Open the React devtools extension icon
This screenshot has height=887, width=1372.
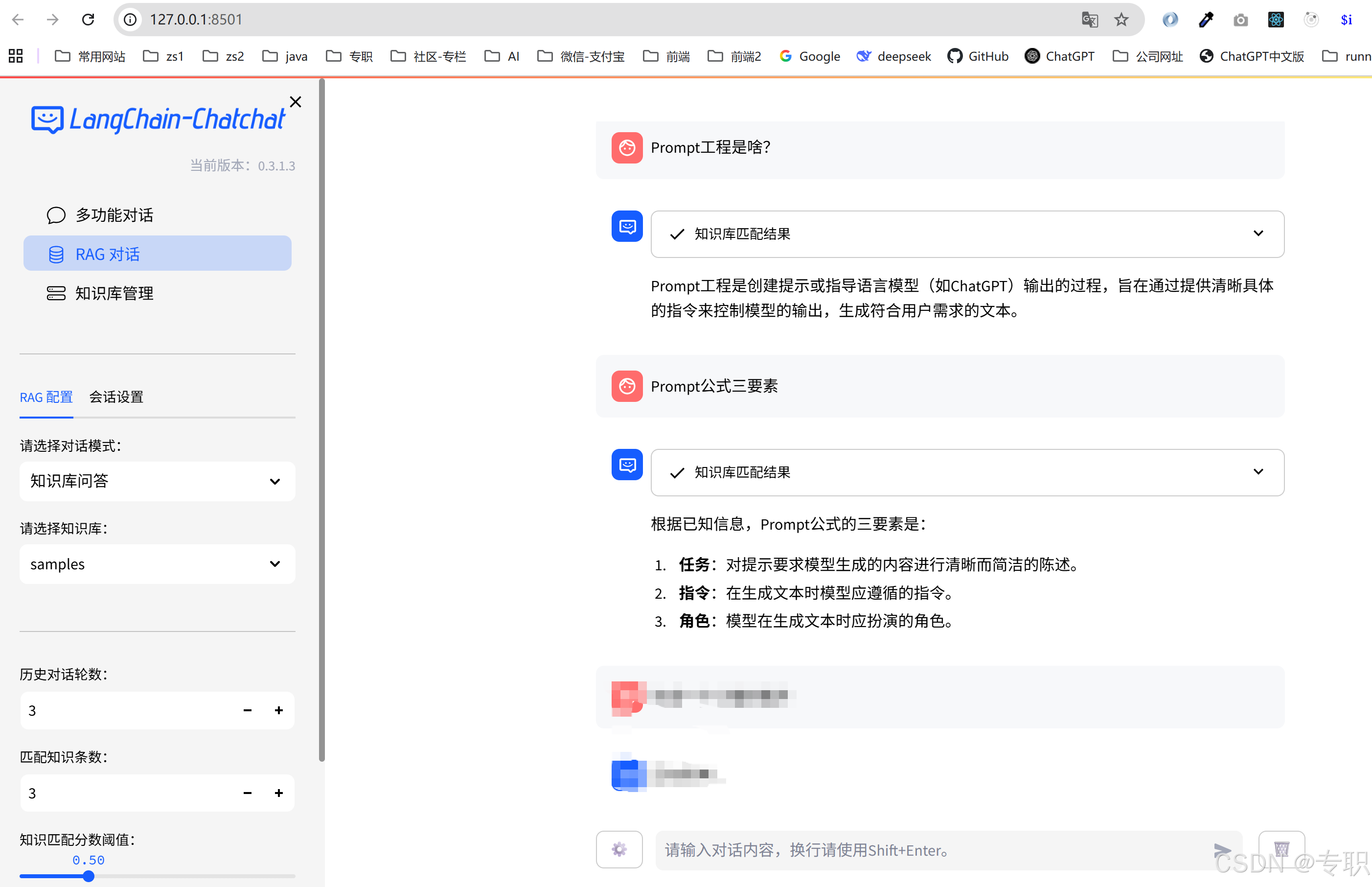[1276, 20]
